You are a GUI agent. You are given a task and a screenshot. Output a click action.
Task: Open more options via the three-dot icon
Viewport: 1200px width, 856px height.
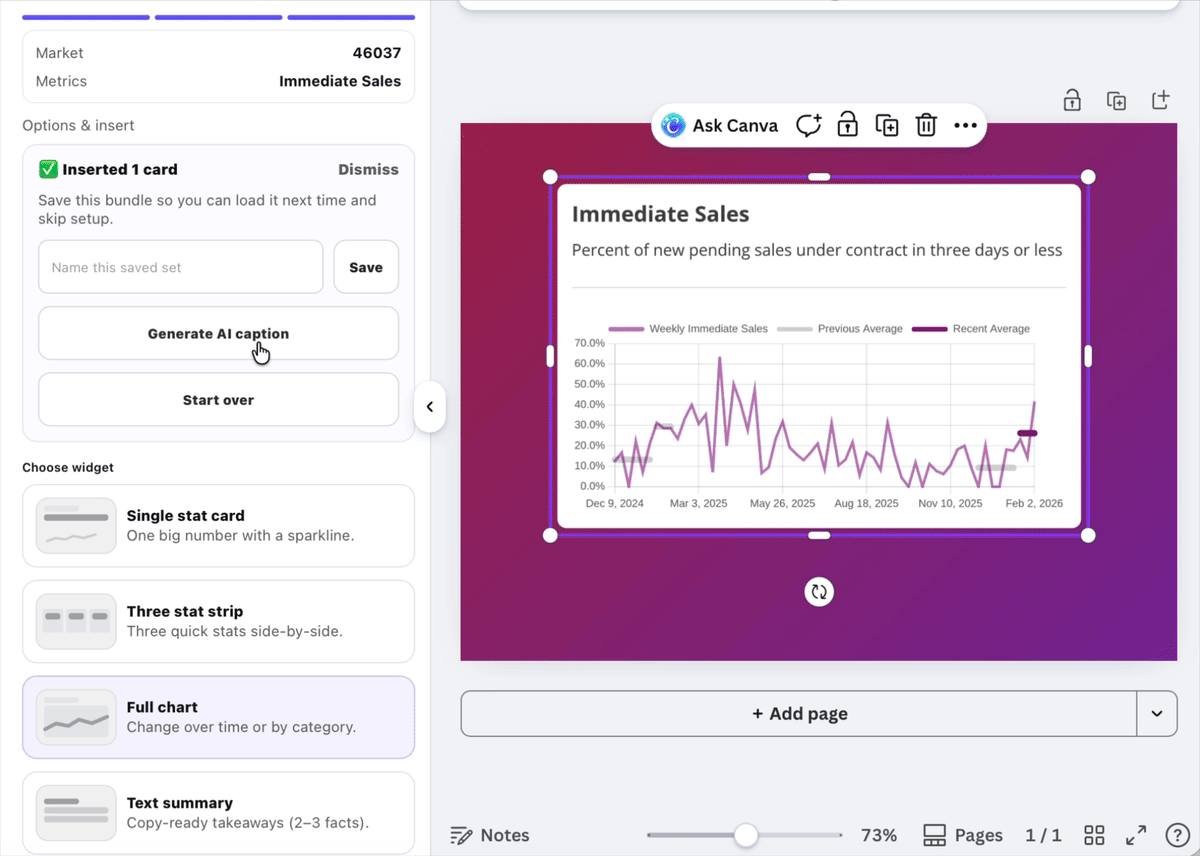click(x=965, y=125)
